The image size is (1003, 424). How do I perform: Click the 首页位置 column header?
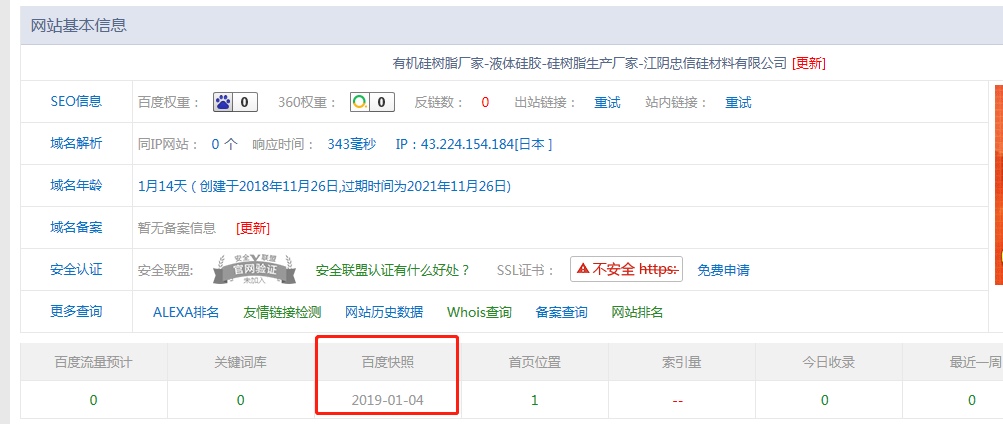pyautogui.click(x=535, y=363)
